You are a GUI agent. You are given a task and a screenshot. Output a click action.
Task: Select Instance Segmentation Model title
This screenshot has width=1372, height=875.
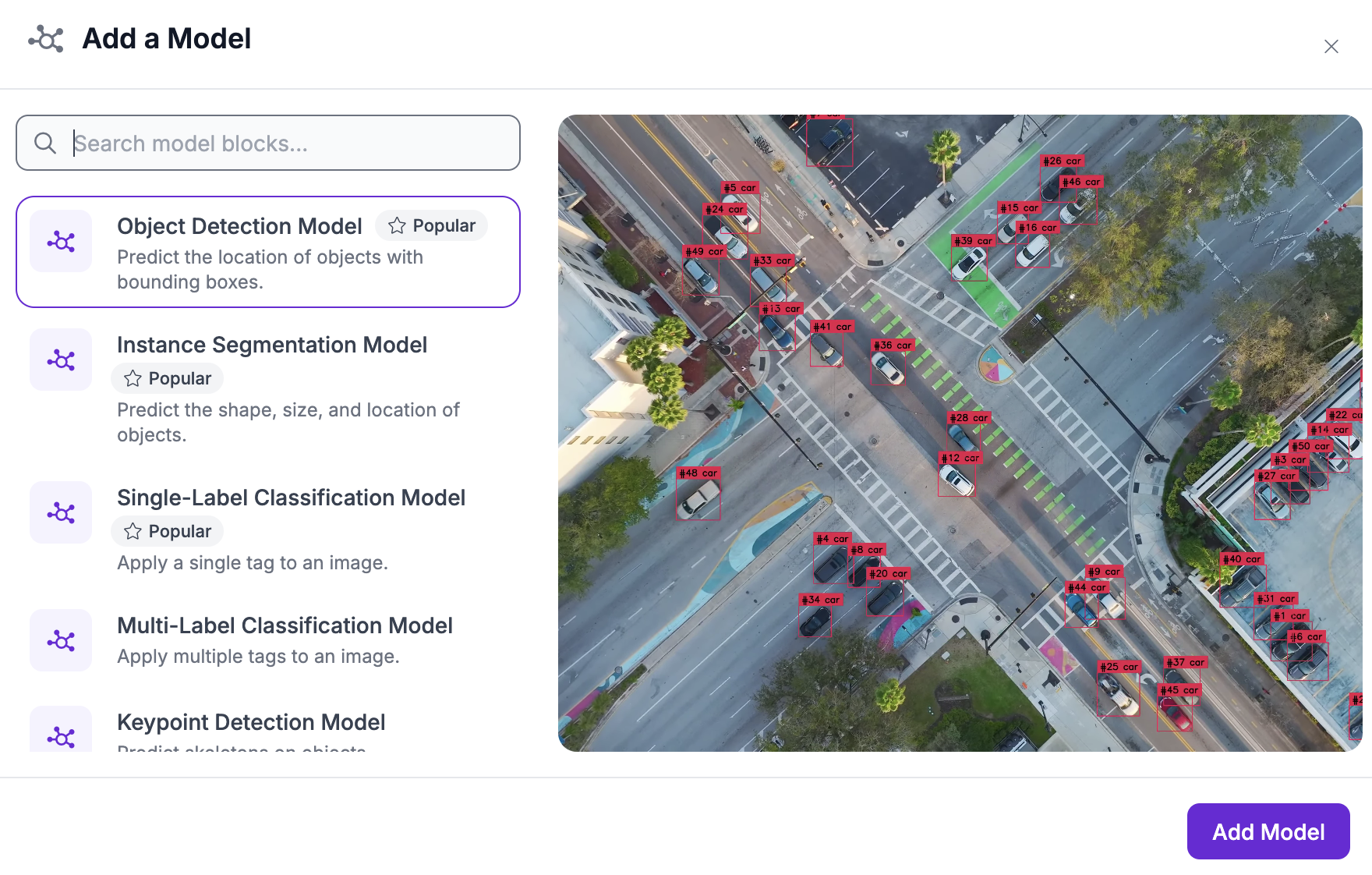pos(271,345)
